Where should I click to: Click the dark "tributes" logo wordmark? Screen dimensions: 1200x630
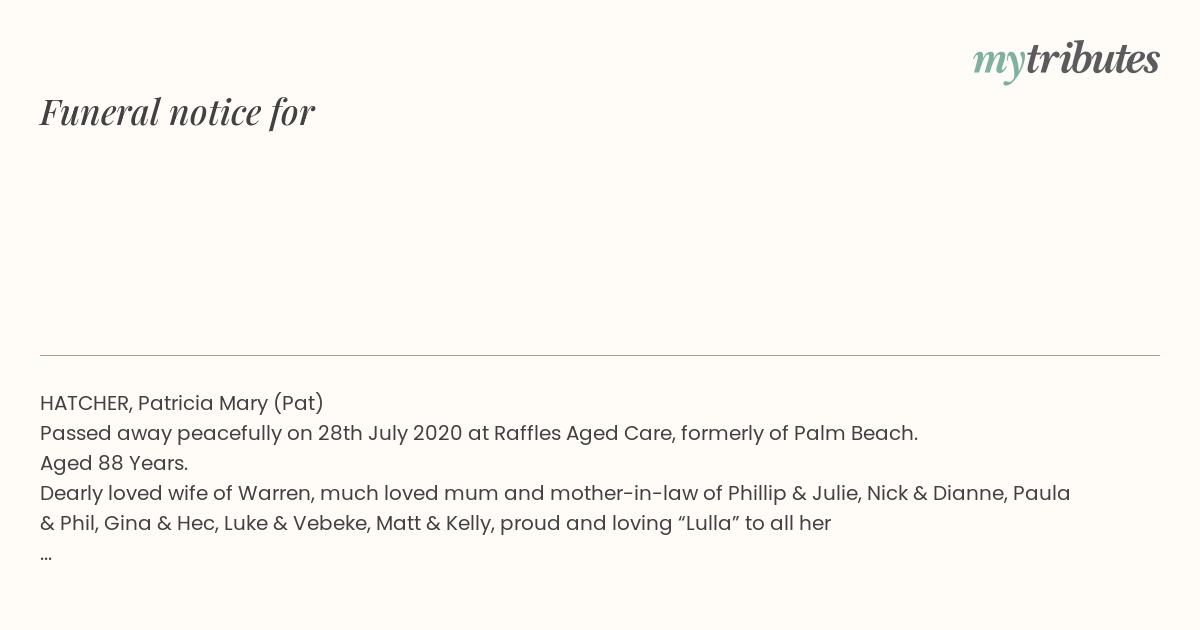(x=1092, y=59)
